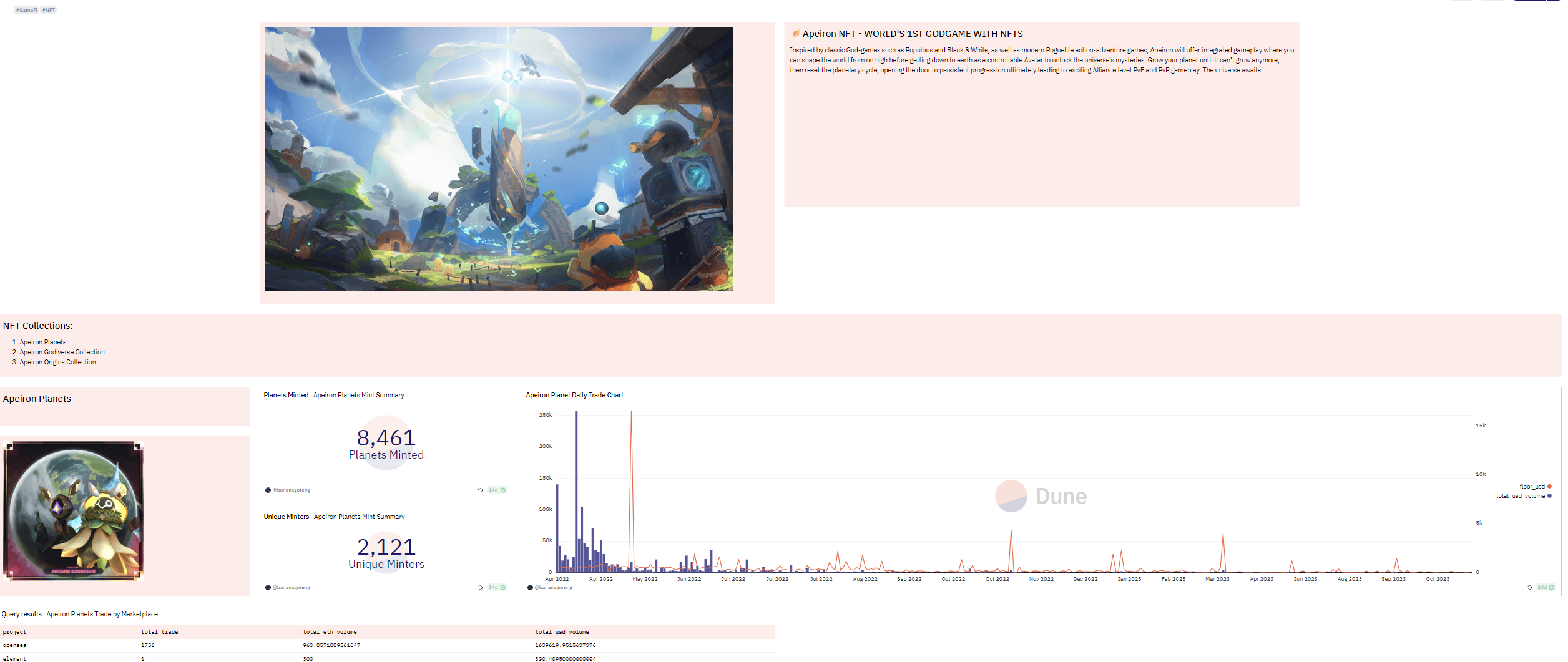1568x662 pixels.
Task: Click the Apeiron NFT godgame heading
Action: pyautogui.click(x=913, y=34)
